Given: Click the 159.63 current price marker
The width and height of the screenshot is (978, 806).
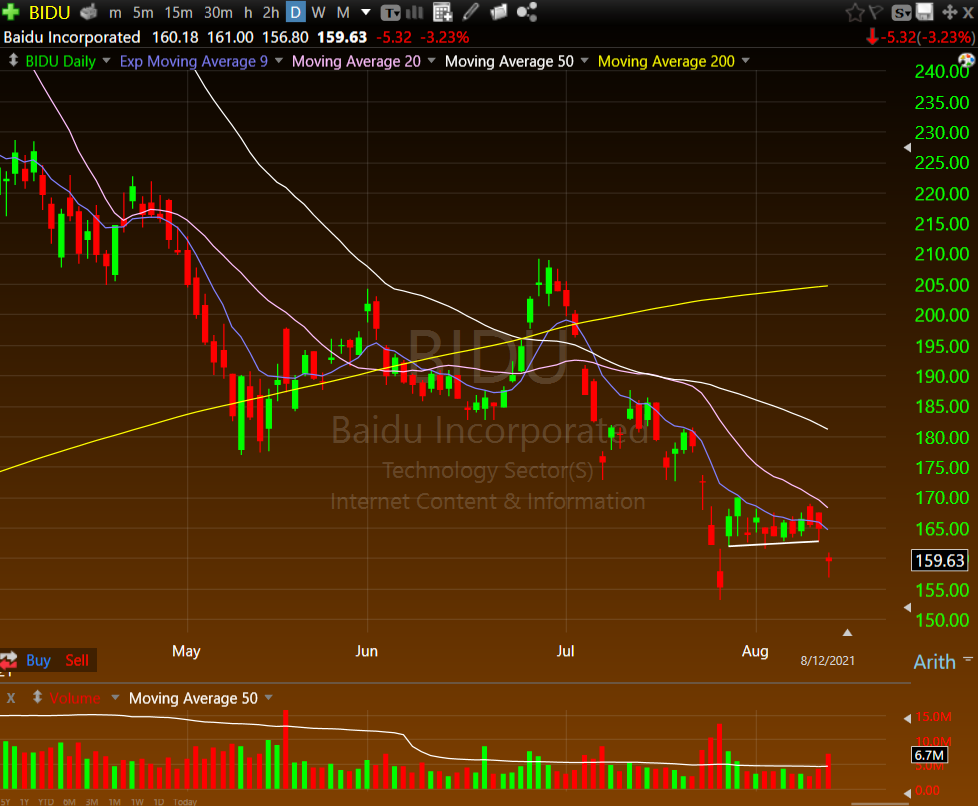Looking at the screenshot, I should coord(940,560).
